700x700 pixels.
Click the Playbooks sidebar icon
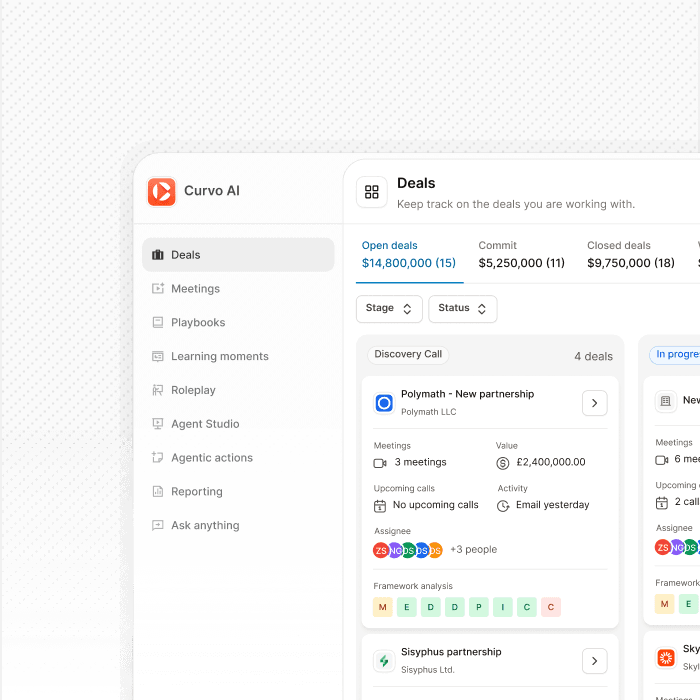coord(158,322)
